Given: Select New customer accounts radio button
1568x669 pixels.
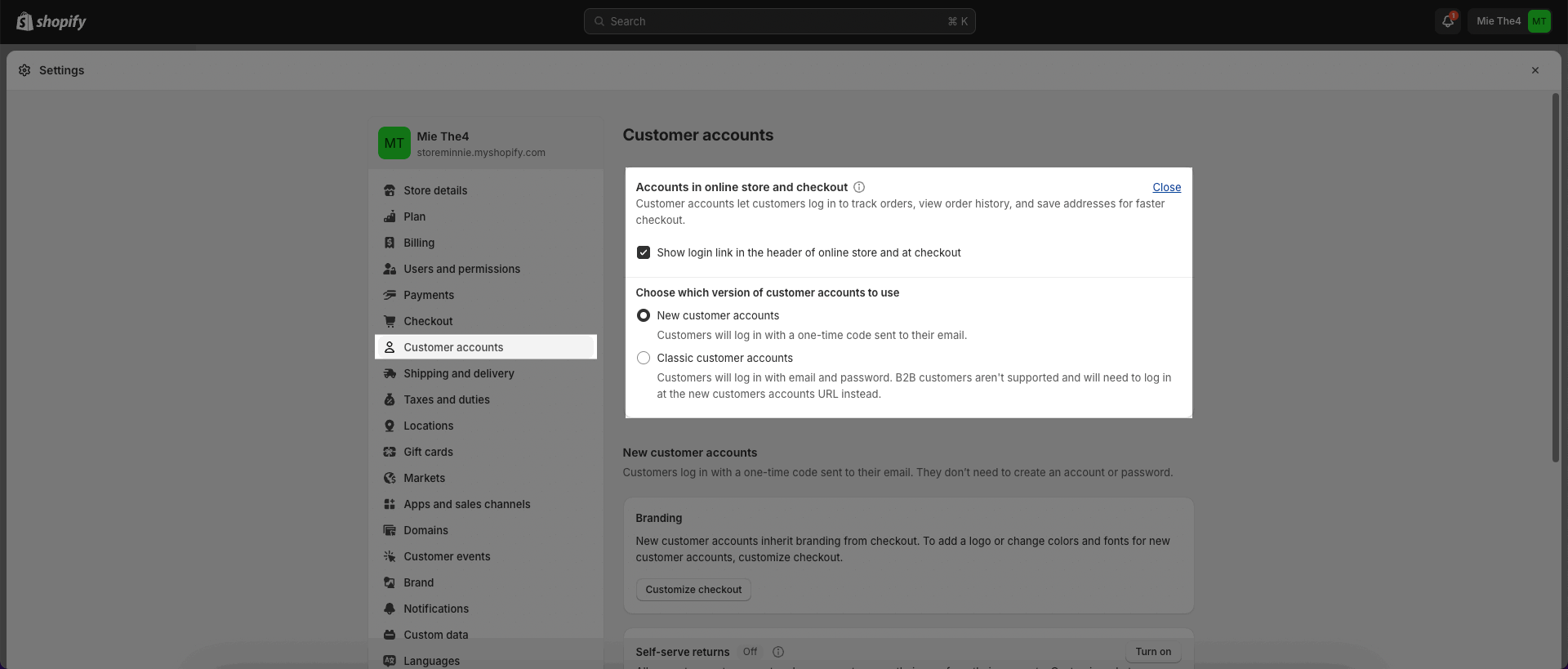Looking at the screenshot, I should [x=644, y=315].
